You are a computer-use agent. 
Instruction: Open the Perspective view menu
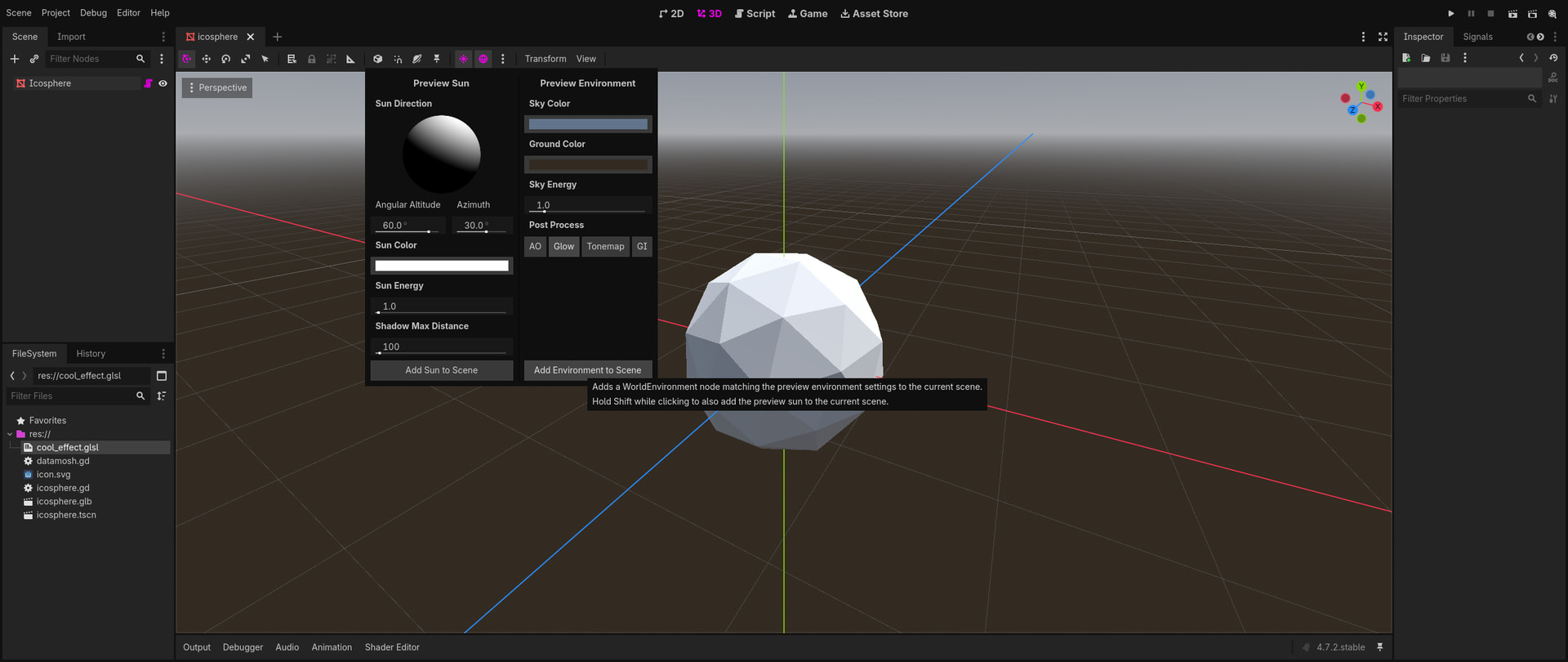click(x=217, y=87)
